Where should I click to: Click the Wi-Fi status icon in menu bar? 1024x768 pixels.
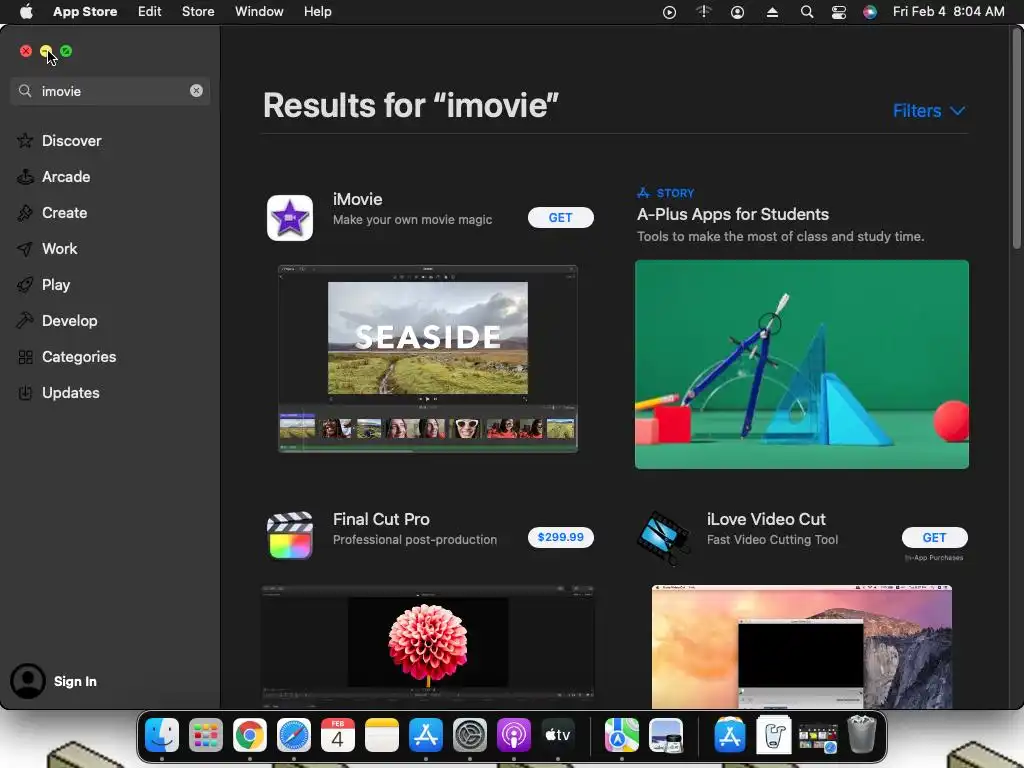703,12
